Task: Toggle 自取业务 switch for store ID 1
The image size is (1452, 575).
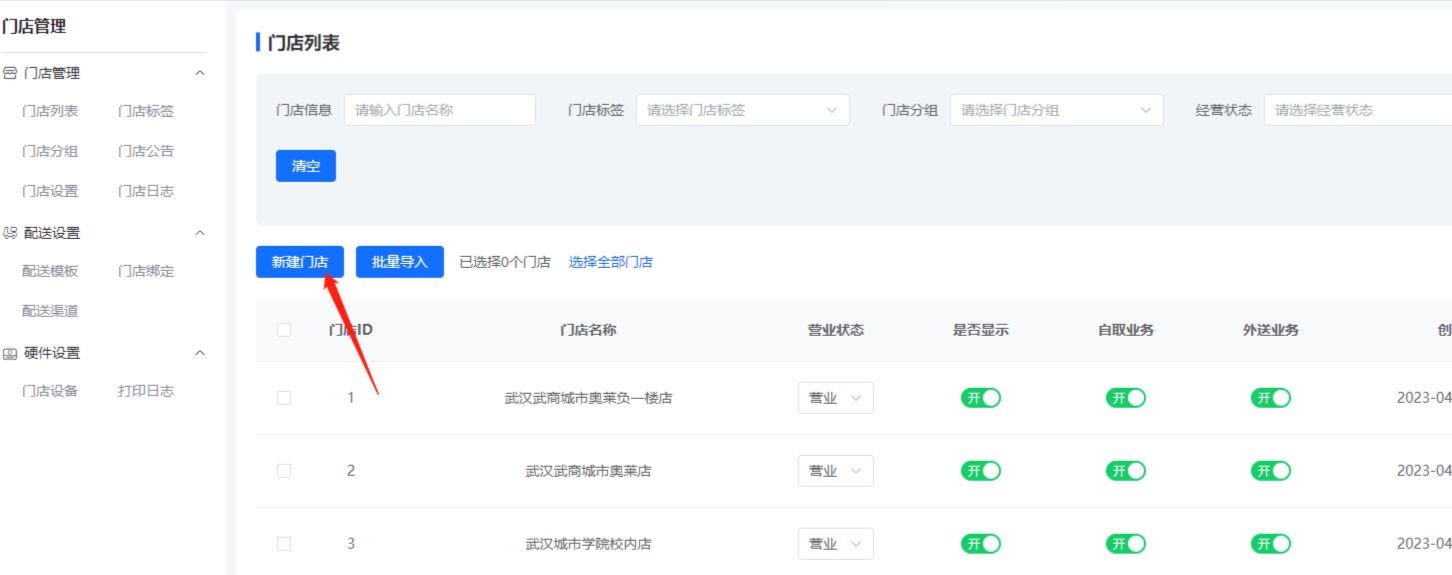Action: click(1126, 398)
